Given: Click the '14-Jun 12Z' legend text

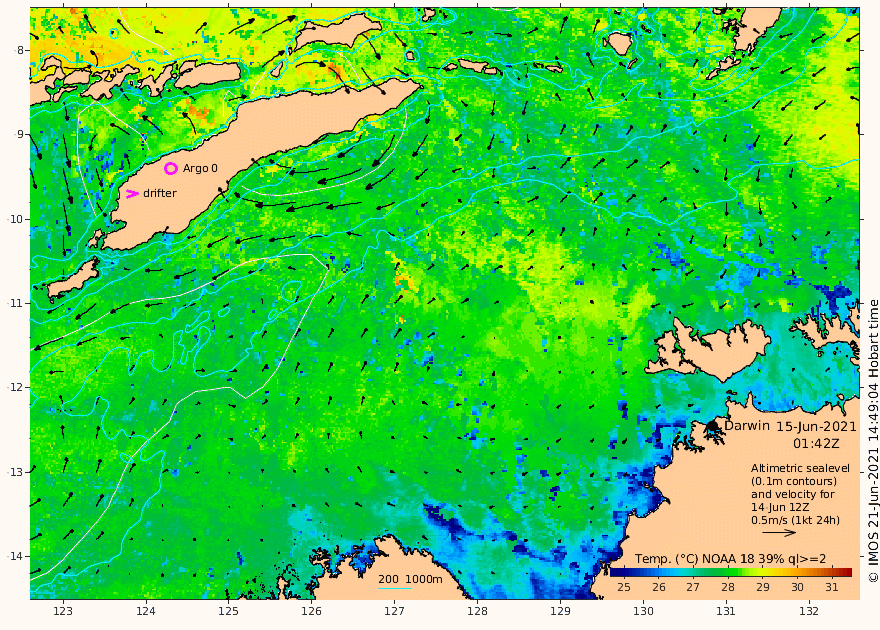Looking at the screenshot, I should [780, 507].
